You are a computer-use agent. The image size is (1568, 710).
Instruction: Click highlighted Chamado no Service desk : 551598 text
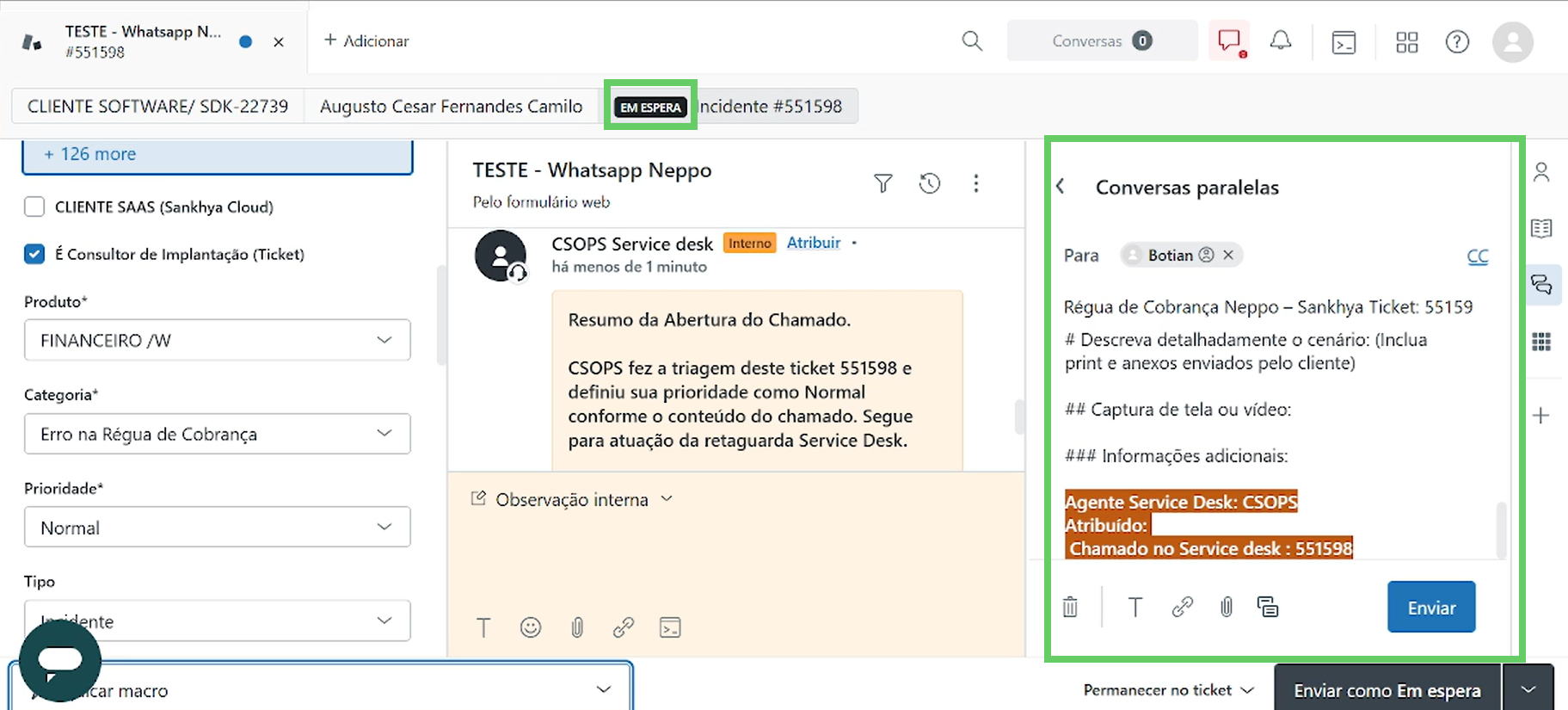tap(1210, 548)
